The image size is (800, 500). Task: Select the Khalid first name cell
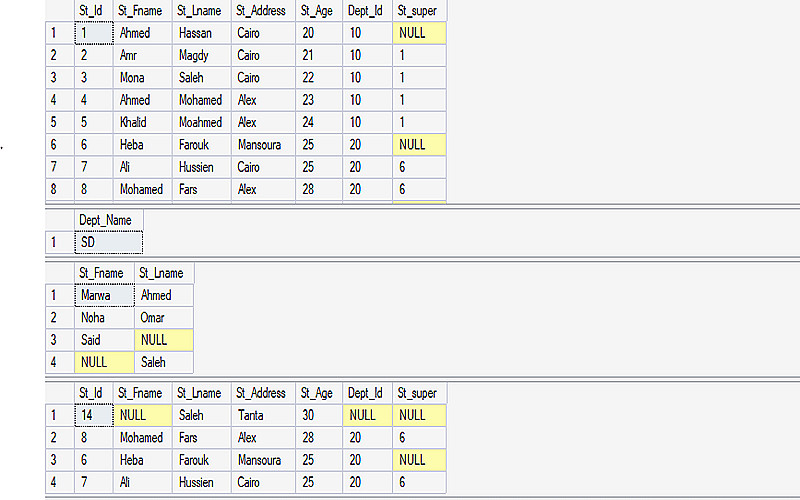[x=142, y=122]
